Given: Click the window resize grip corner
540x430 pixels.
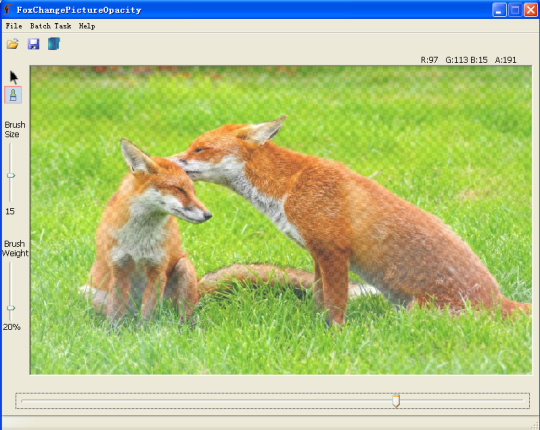Looking at the screenshot, I should [535, 426].
